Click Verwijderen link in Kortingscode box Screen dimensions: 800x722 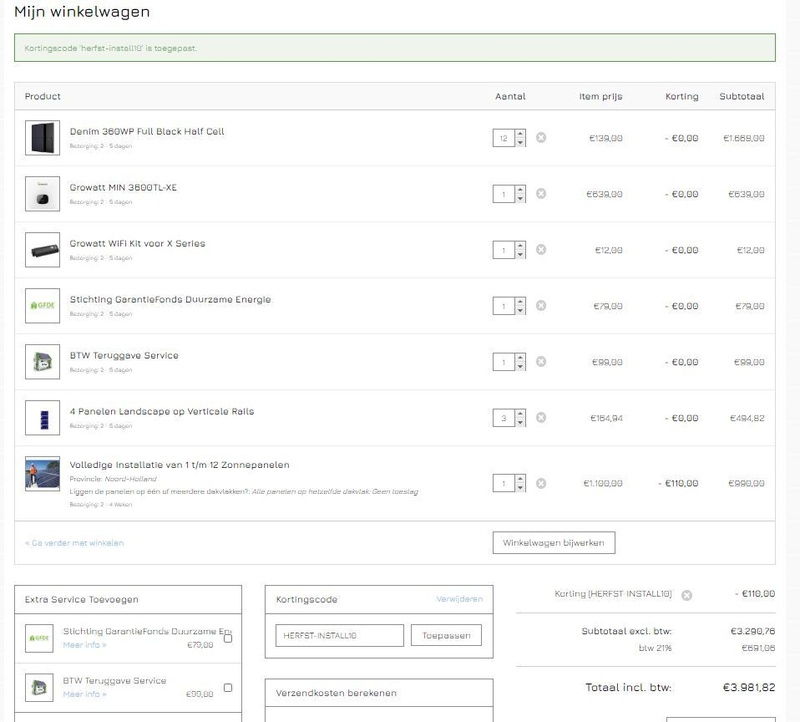(459, 599)
